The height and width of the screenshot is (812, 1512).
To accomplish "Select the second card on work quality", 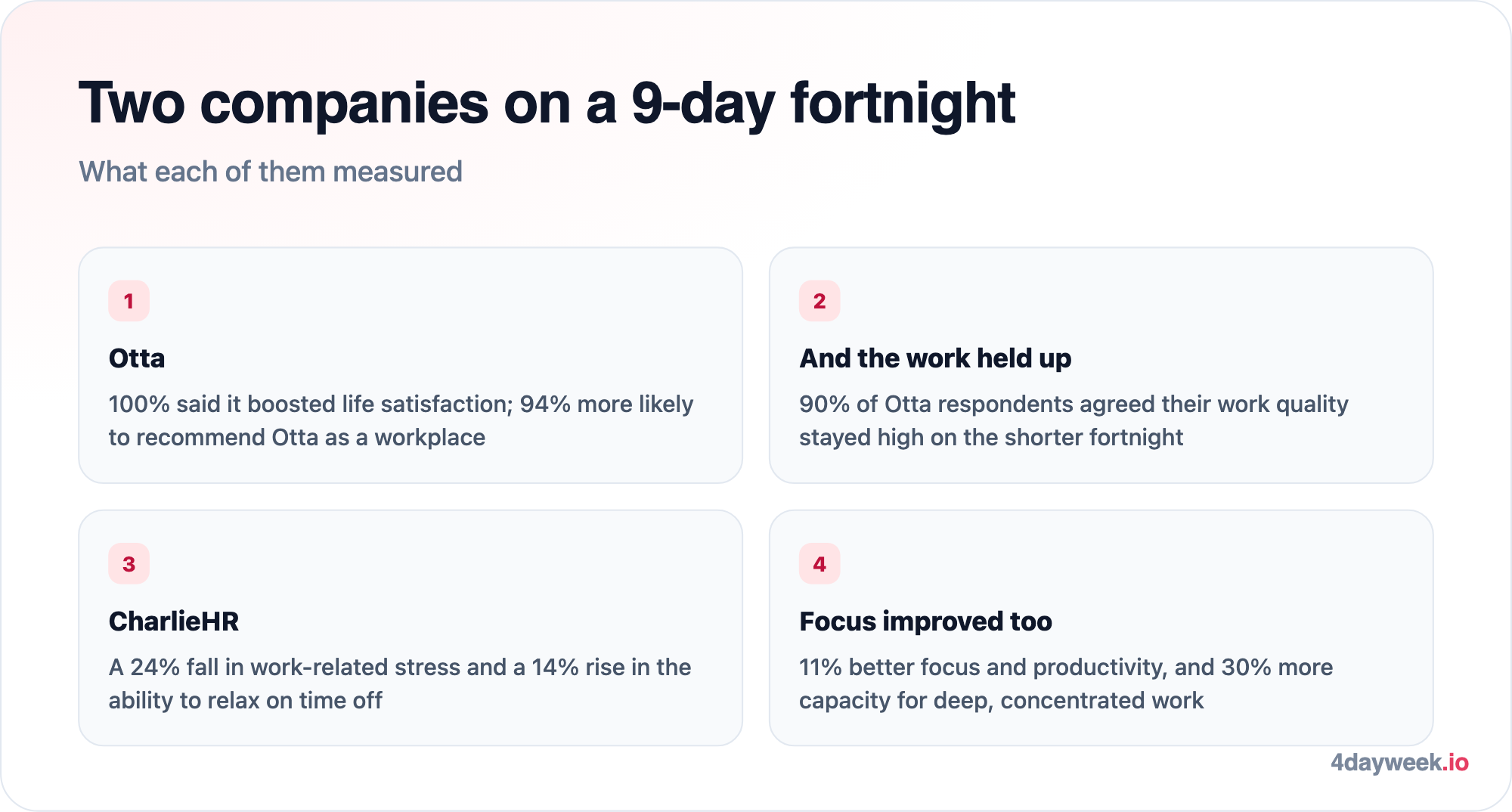I will [1101, 365].
